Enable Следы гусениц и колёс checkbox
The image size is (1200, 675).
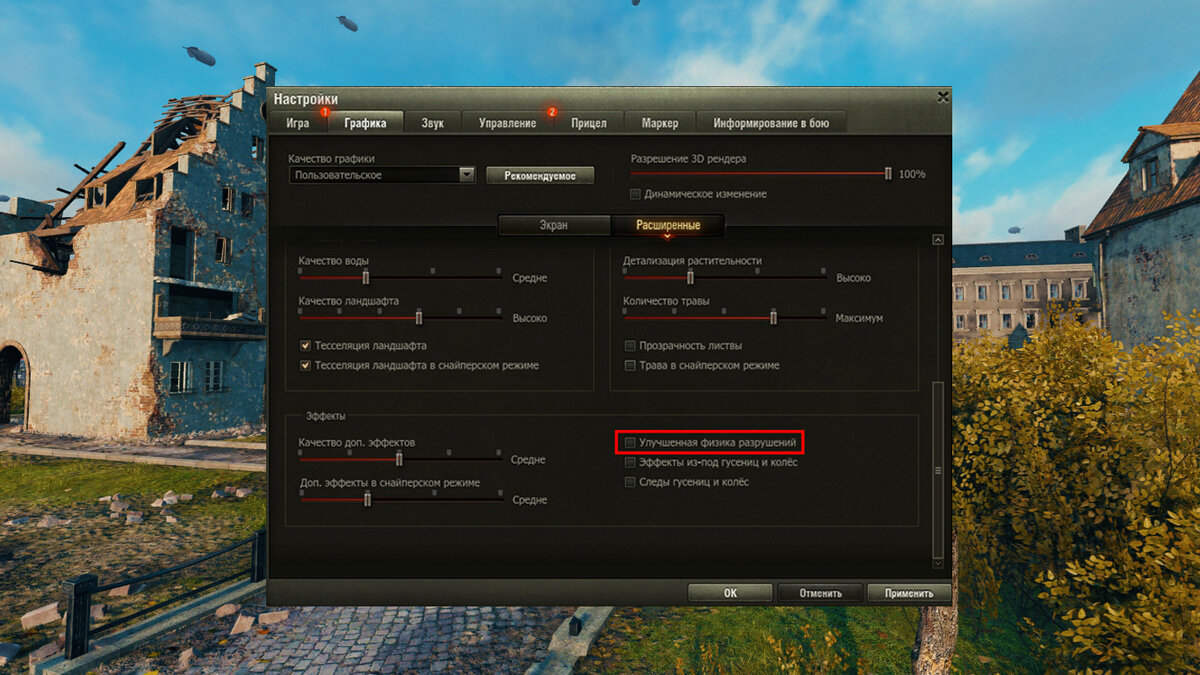tap(630, 482)
